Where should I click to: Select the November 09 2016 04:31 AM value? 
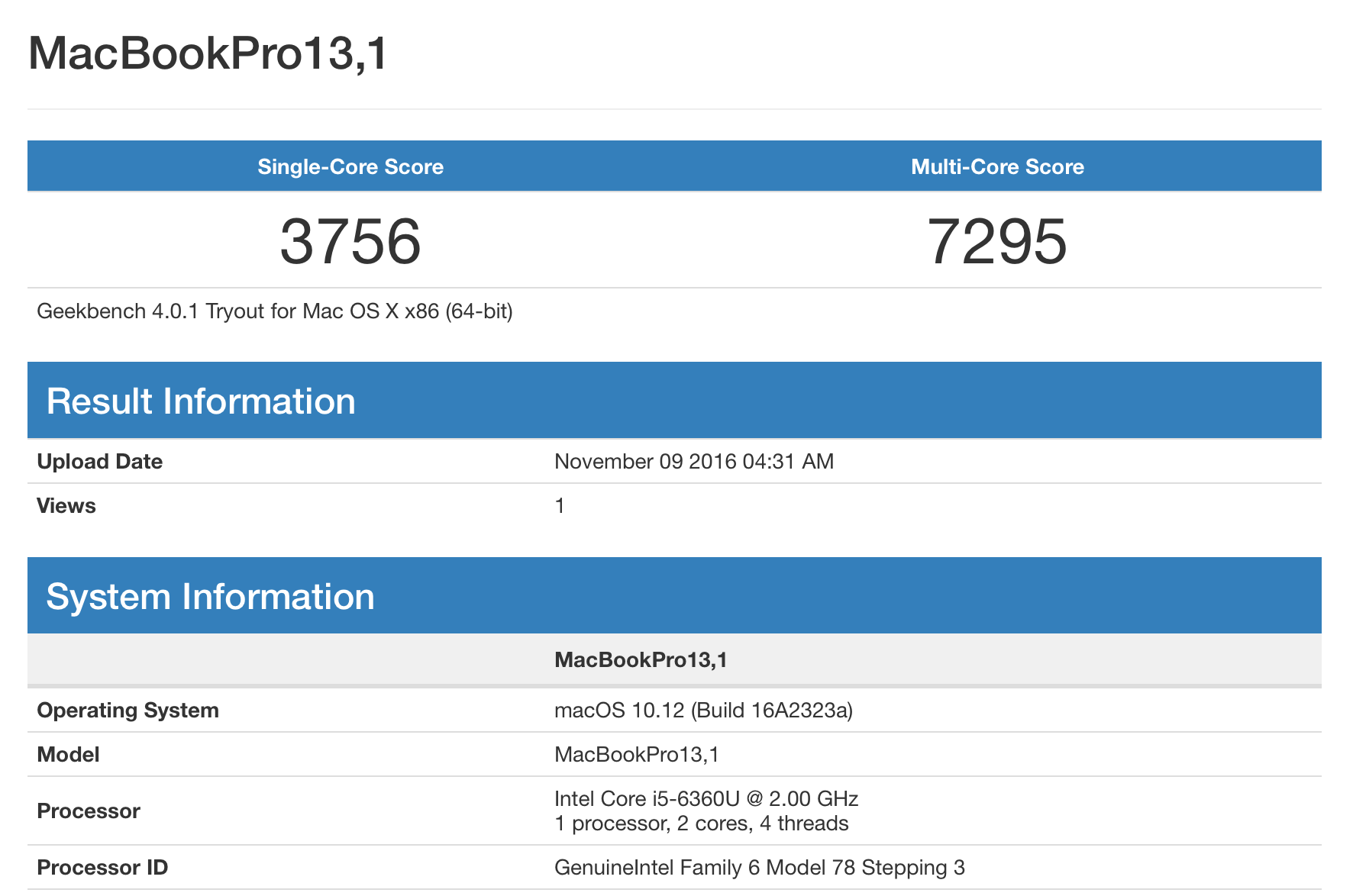tap(694, 461)
